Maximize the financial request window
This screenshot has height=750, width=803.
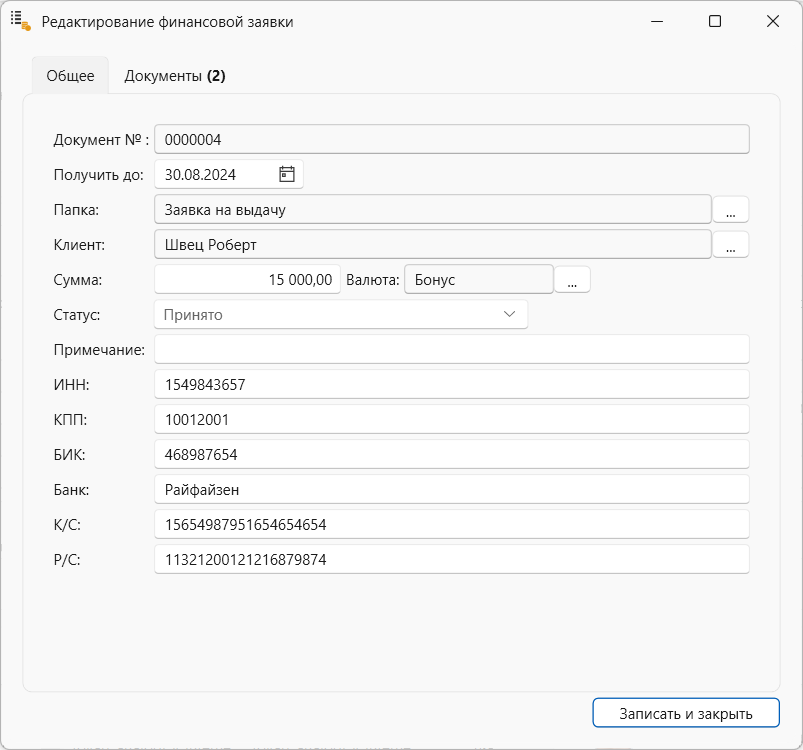[715, 21]
